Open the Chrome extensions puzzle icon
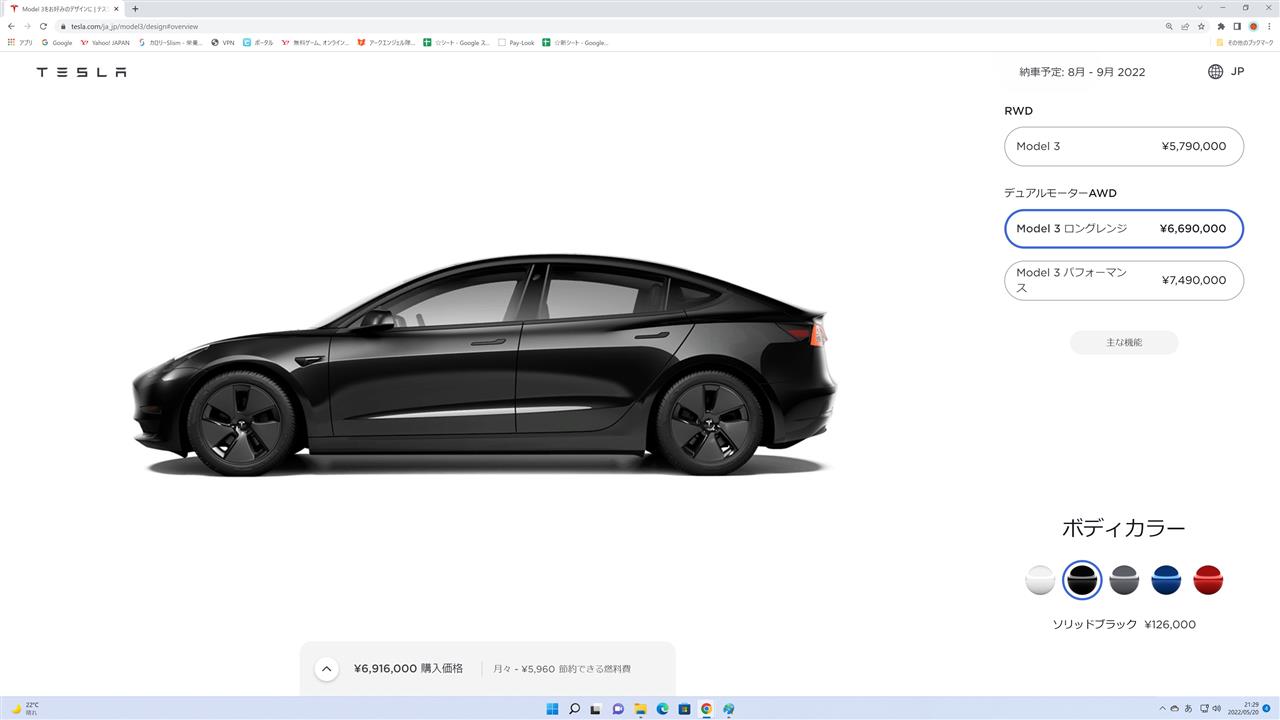This screenshot has width=1280, height=720. click(x=1221, y=26)
